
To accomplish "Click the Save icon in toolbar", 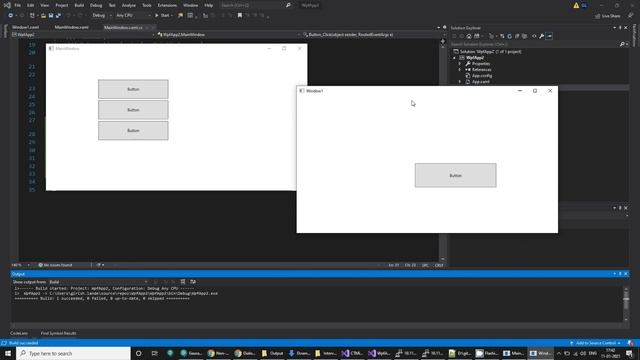I will coord(51,16).
